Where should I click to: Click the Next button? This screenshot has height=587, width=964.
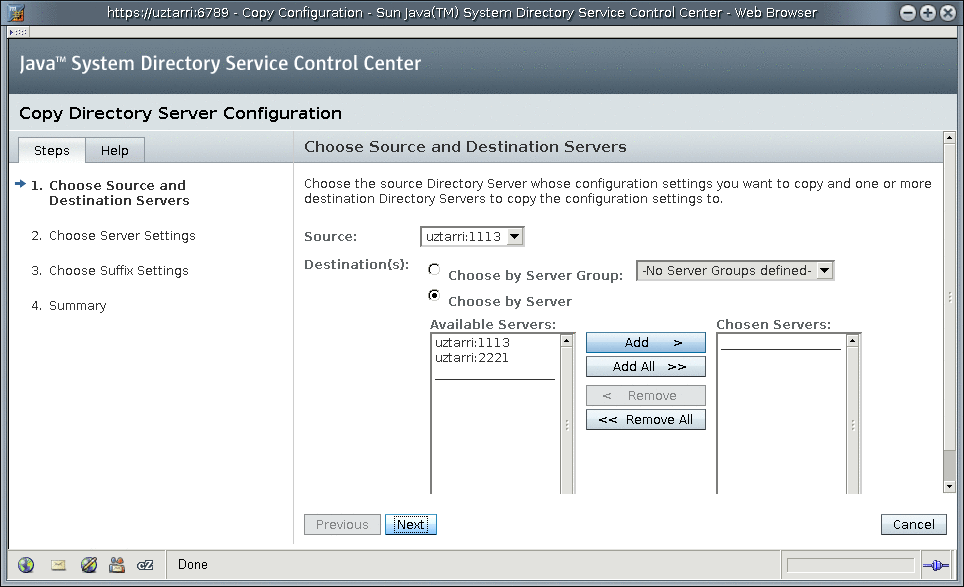point(411,525)
